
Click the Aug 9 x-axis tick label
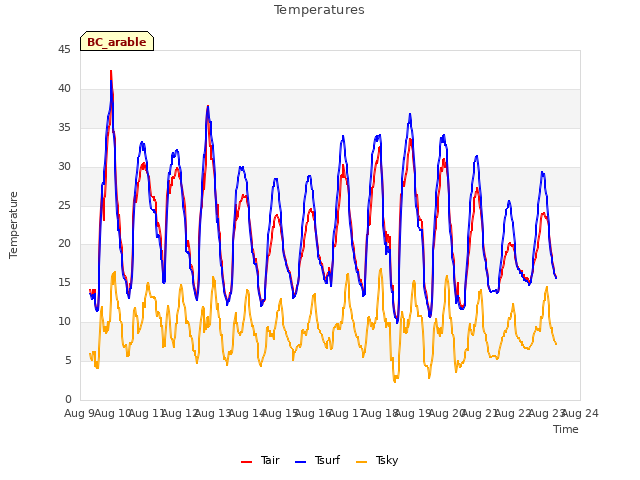pyautogui.click(x=79, y=413)
